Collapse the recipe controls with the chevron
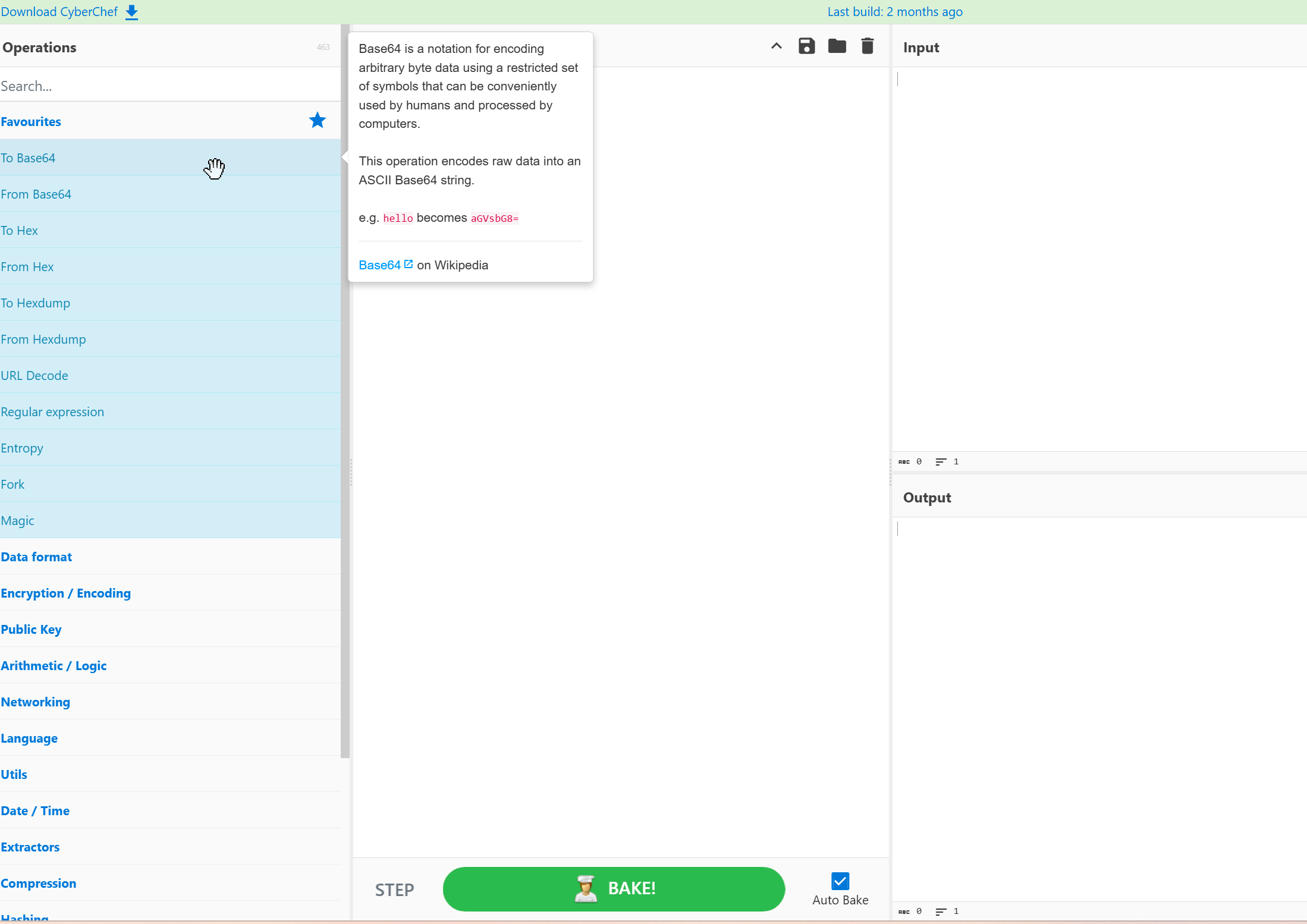1307x924 pixels. point(776,46)
